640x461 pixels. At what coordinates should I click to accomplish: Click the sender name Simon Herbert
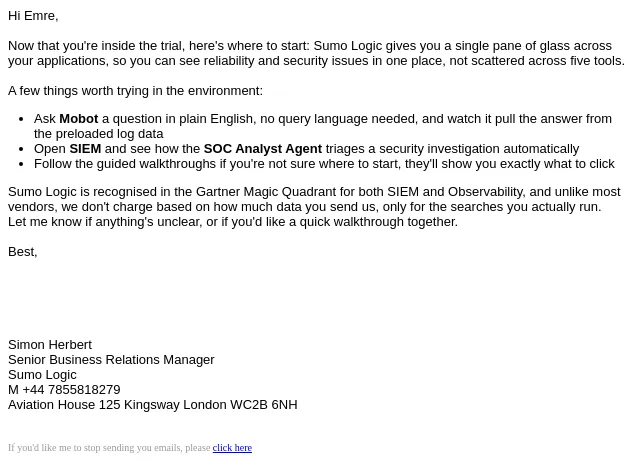pos(50,345)
